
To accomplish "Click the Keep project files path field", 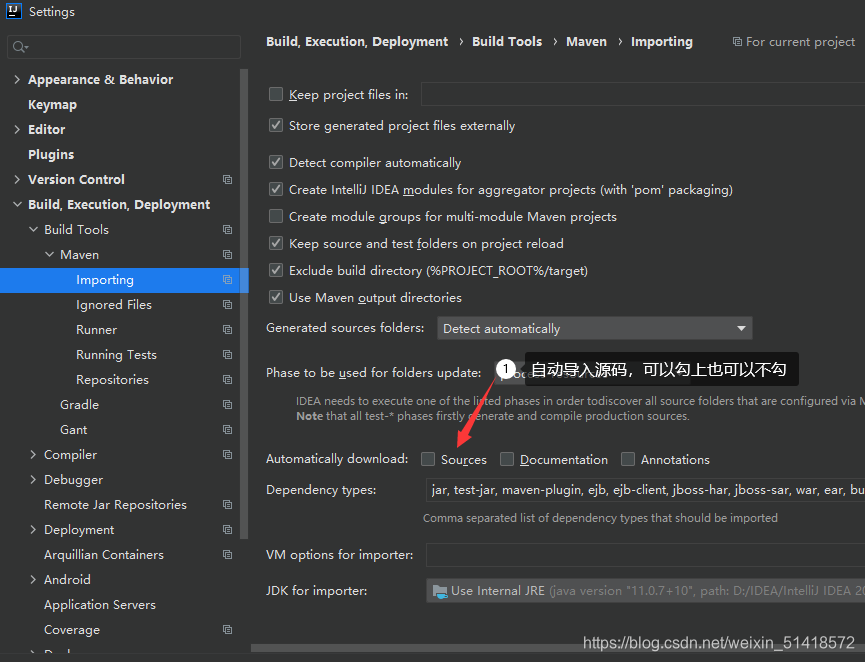I will (x=643, y=94).
